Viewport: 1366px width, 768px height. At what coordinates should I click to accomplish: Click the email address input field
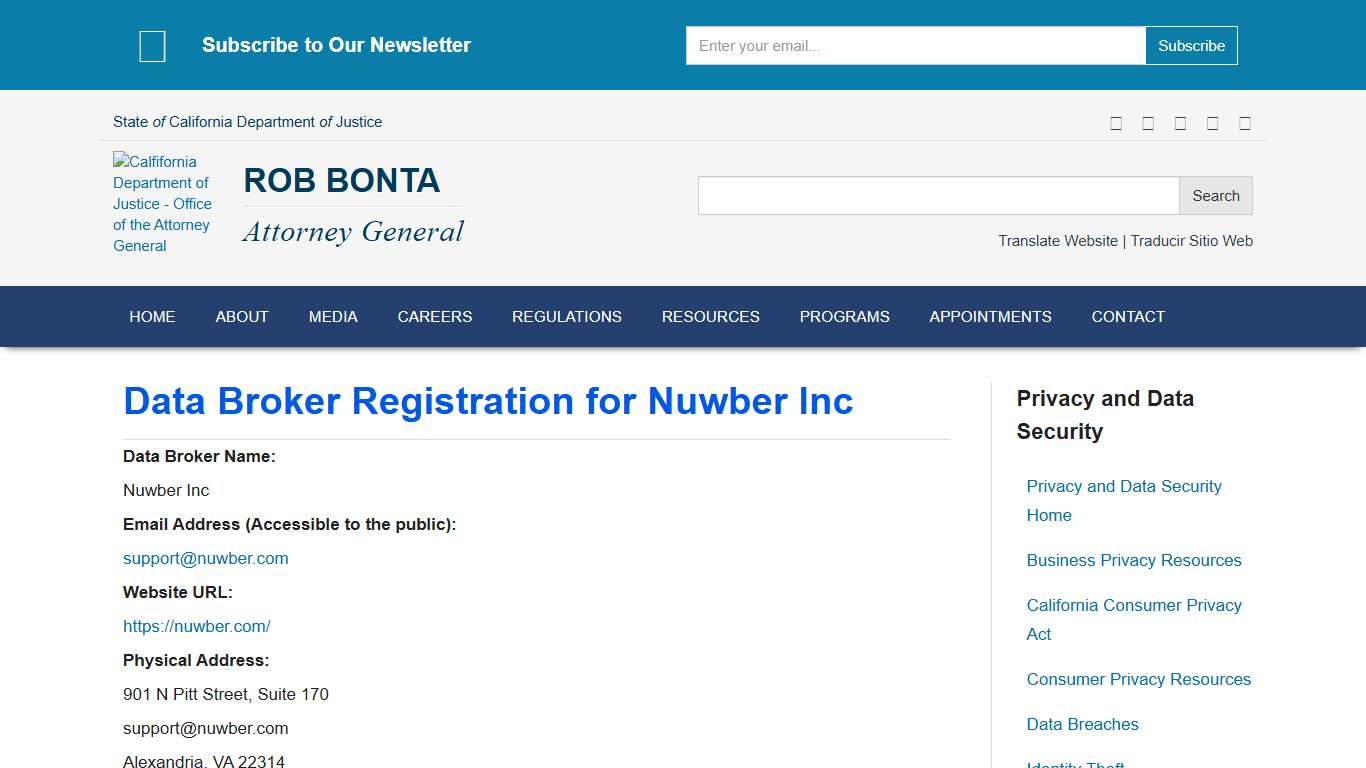click(913, 45)
